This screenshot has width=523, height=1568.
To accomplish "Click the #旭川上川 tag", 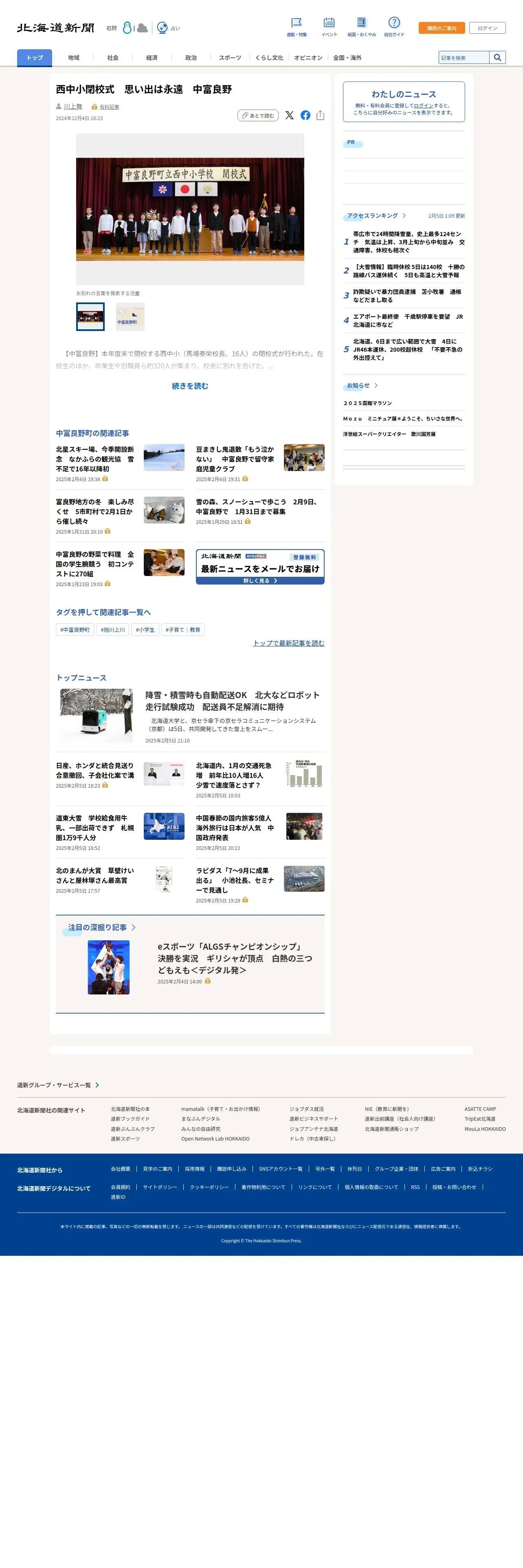I will pos(113,629).
